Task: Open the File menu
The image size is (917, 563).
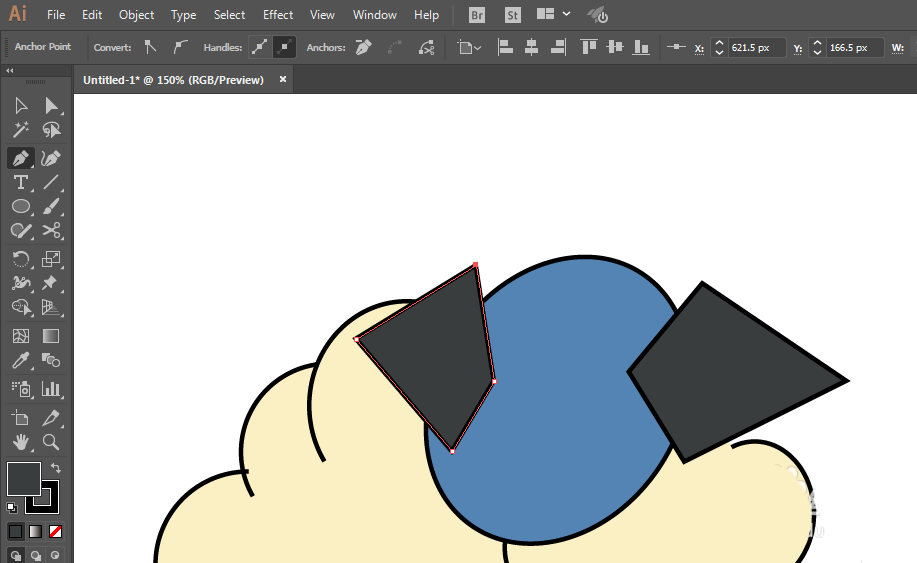Action: (x=56, y=15)
